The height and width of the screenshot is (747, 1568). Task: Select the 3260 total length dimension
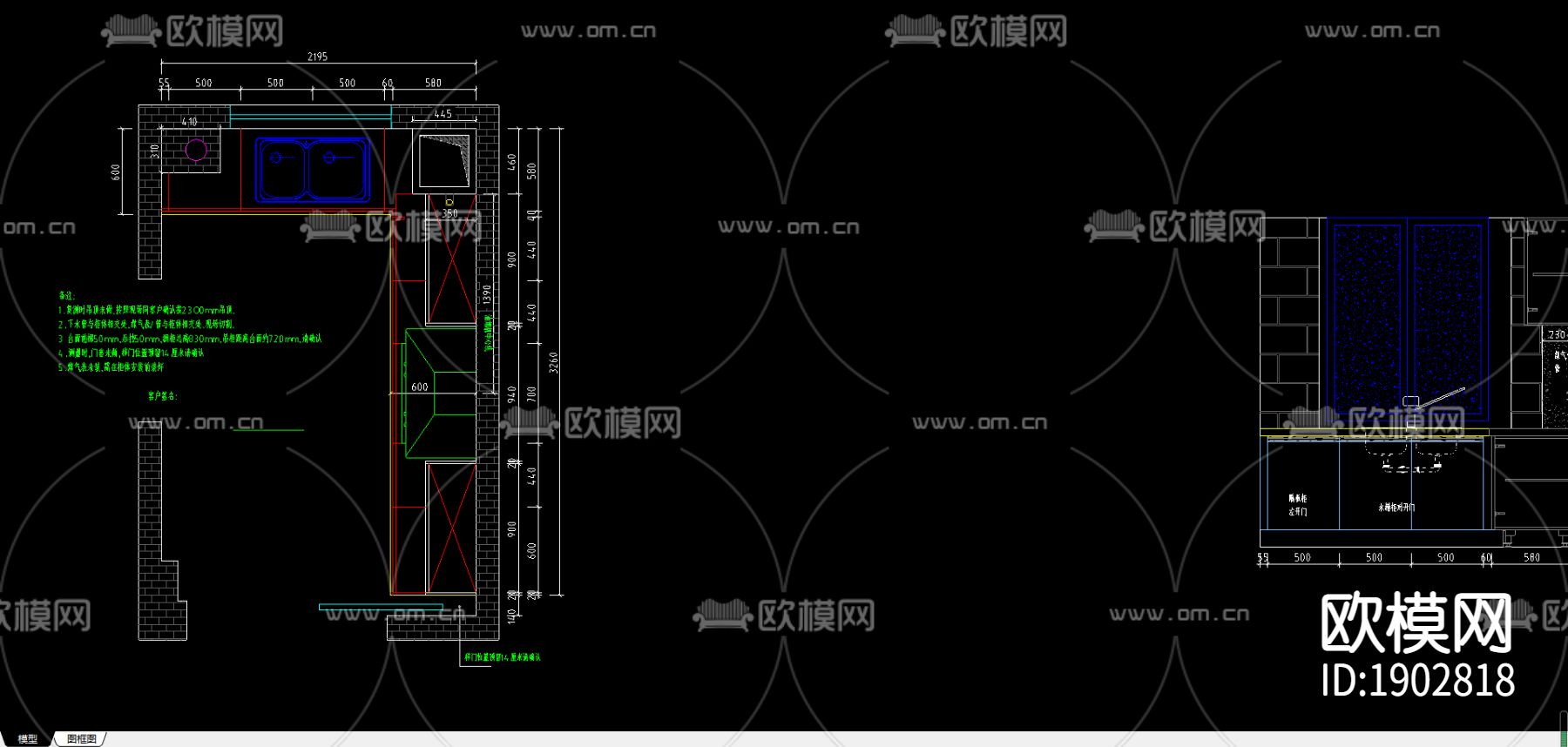[x=554, y=363]
